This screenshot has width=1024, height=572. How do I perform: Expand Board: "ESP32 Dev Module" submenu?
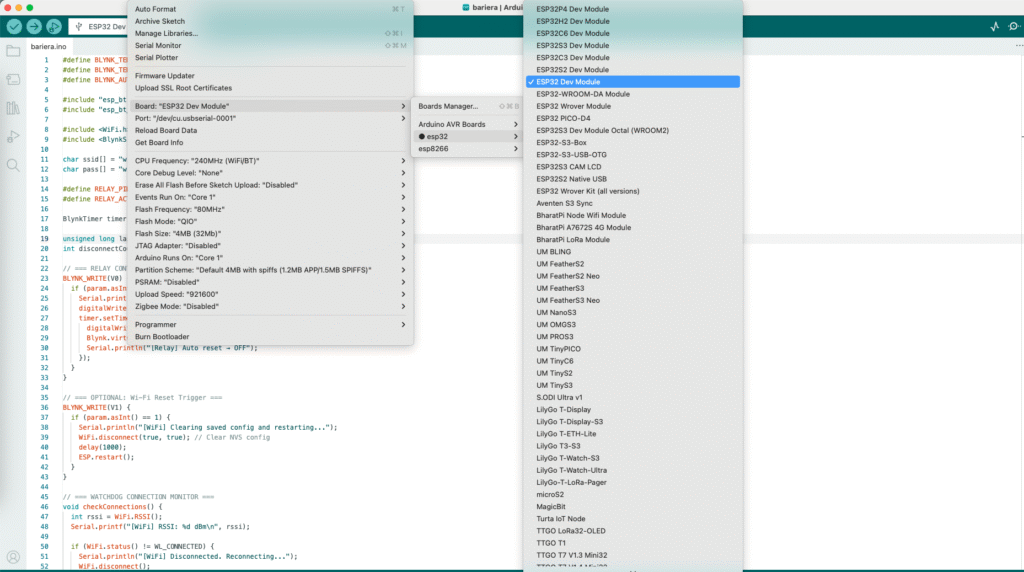point(270,106)
